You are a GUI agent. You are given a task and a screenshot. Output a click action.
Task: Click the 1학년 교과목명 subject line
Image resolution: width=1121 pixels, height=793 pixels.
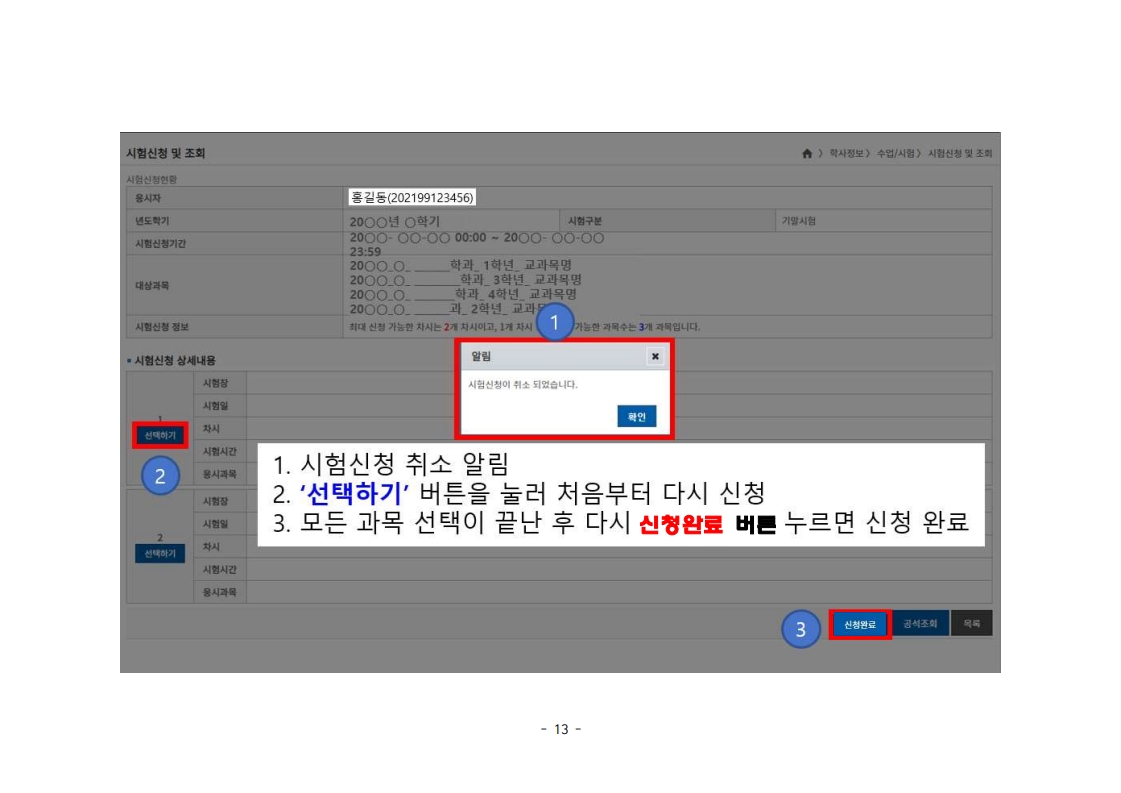coord(460,265)
